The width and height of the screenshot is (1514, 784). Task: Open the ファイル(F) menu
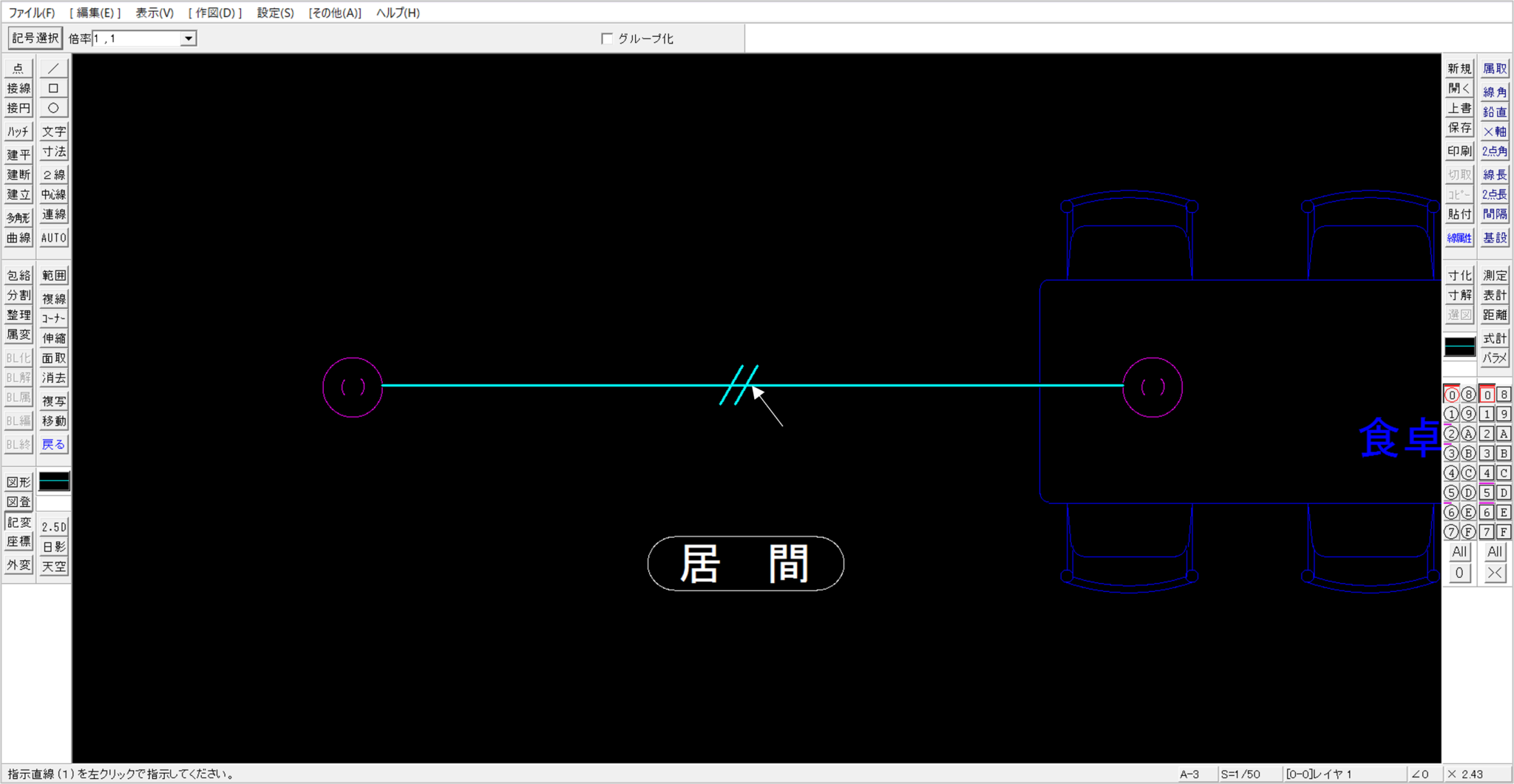tap(31, 13)
